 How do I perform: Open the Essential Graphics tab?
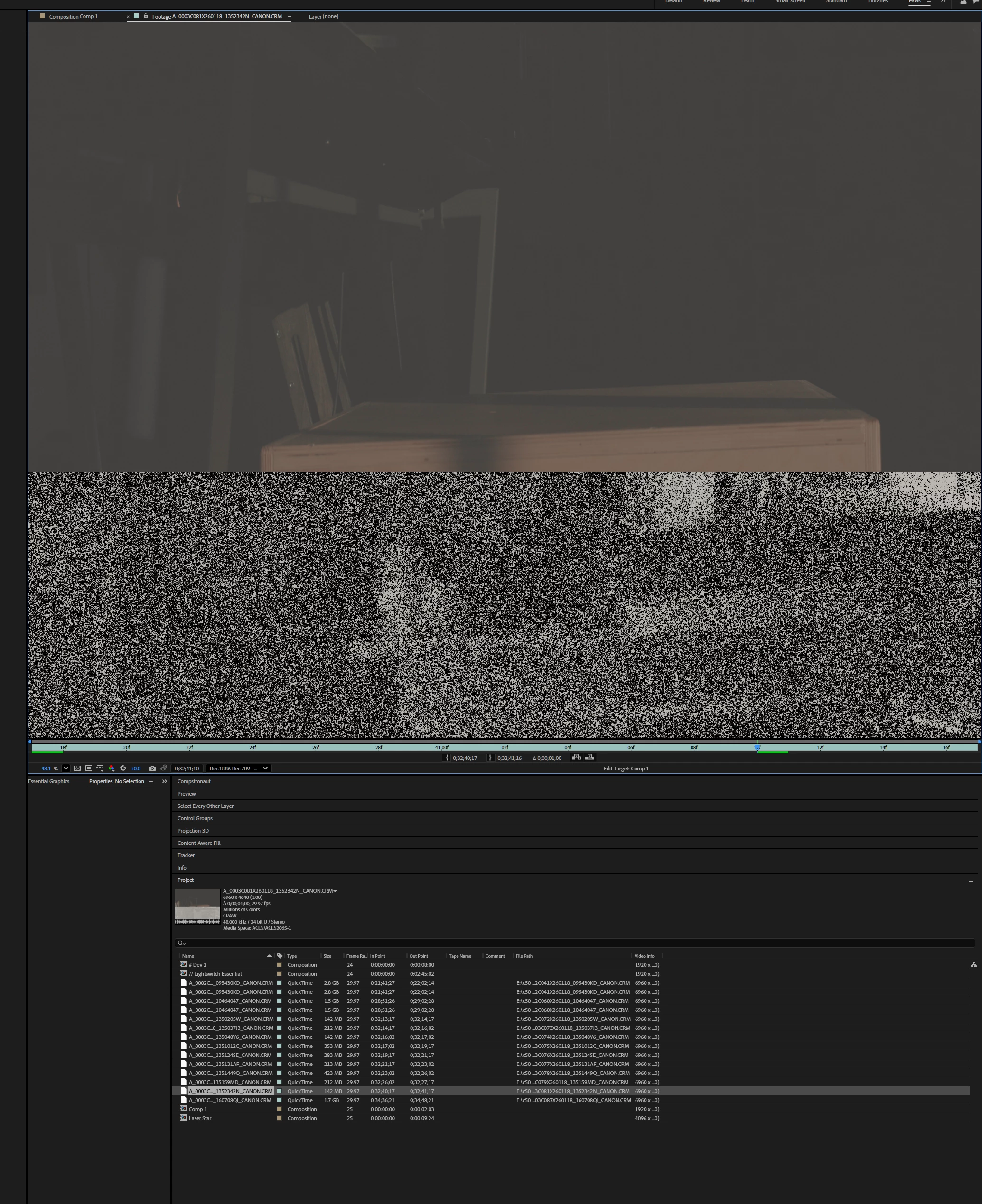48,781
